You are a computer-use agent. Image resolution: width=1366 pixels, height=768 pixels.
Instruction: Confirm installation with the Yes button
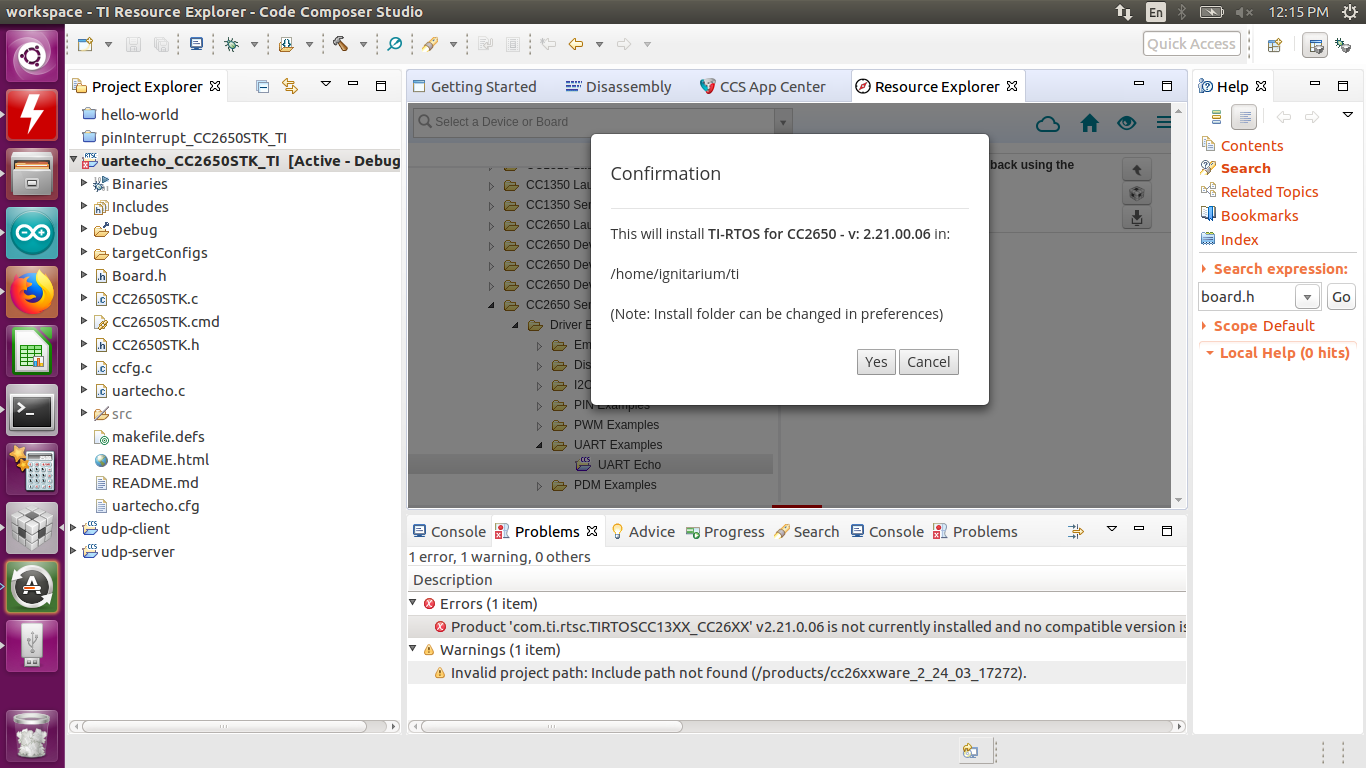pos(876,362)
